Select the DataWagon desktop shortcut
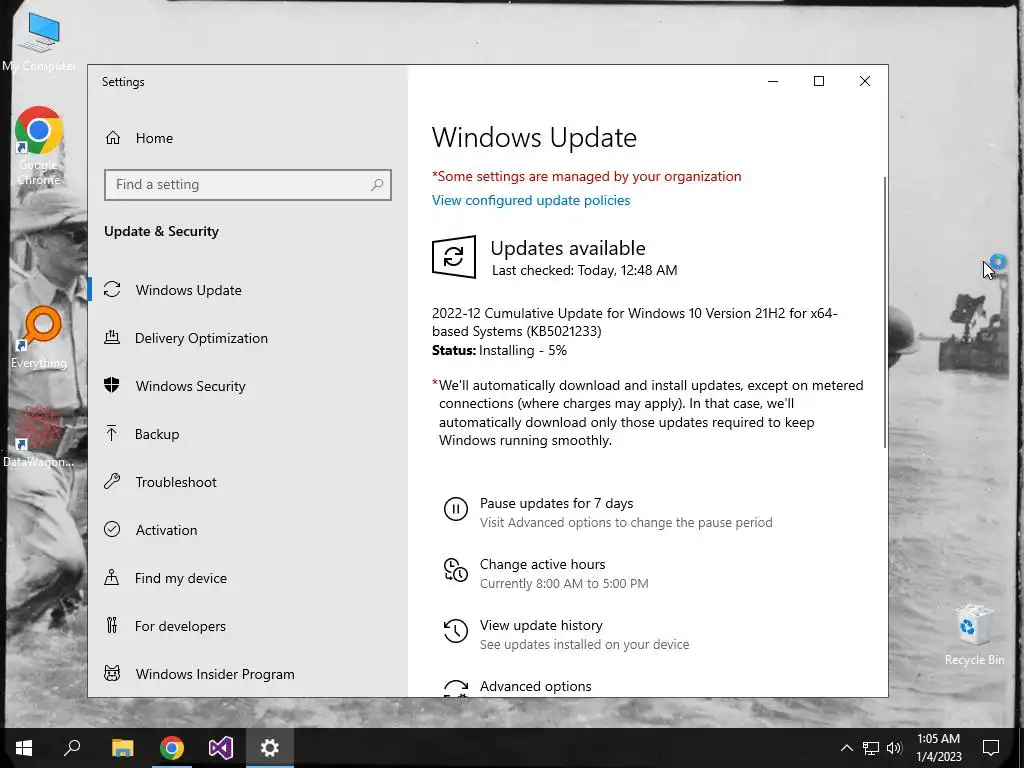 pos(39,438)
